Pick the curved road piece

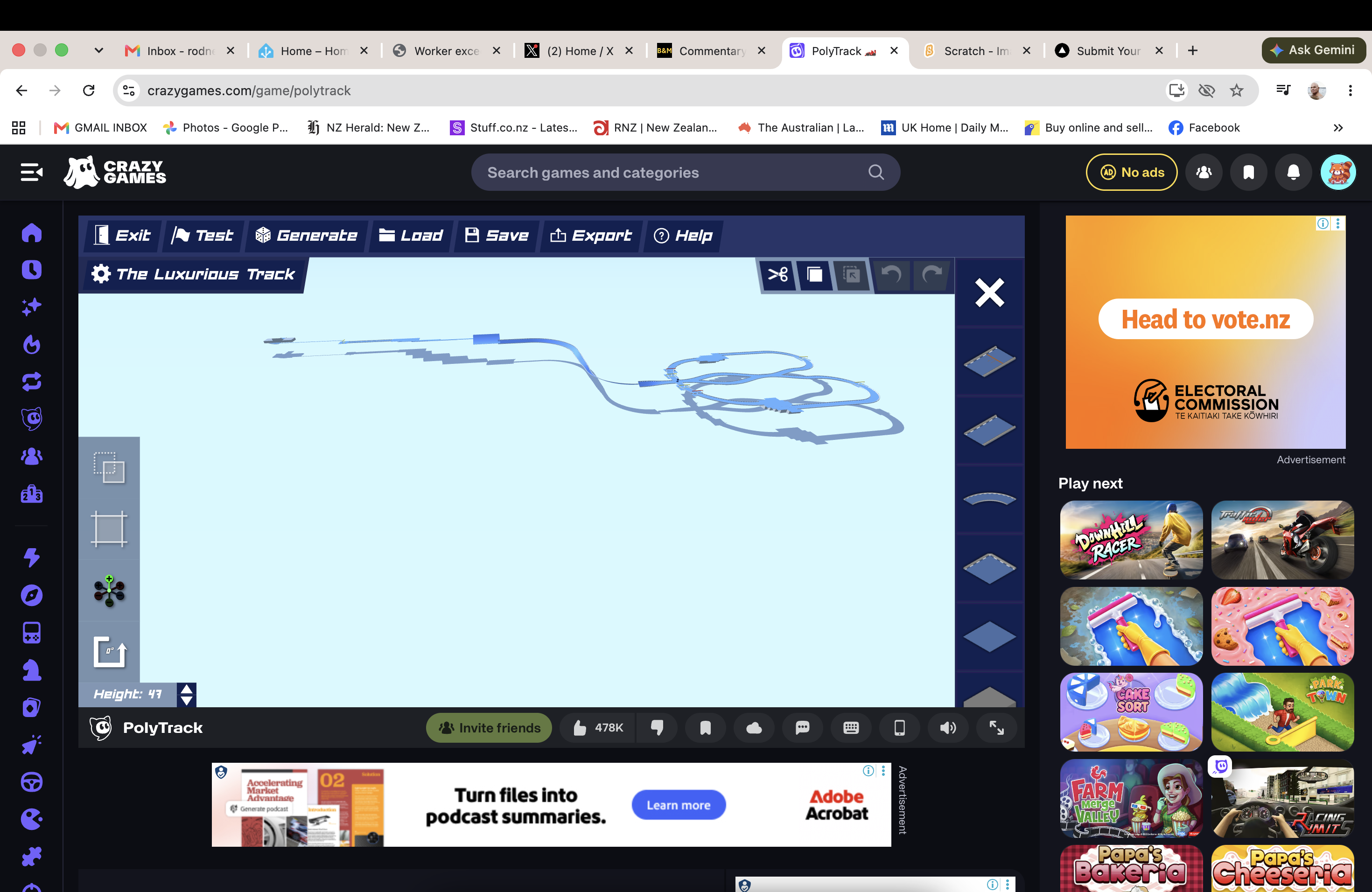click(989, 499)
